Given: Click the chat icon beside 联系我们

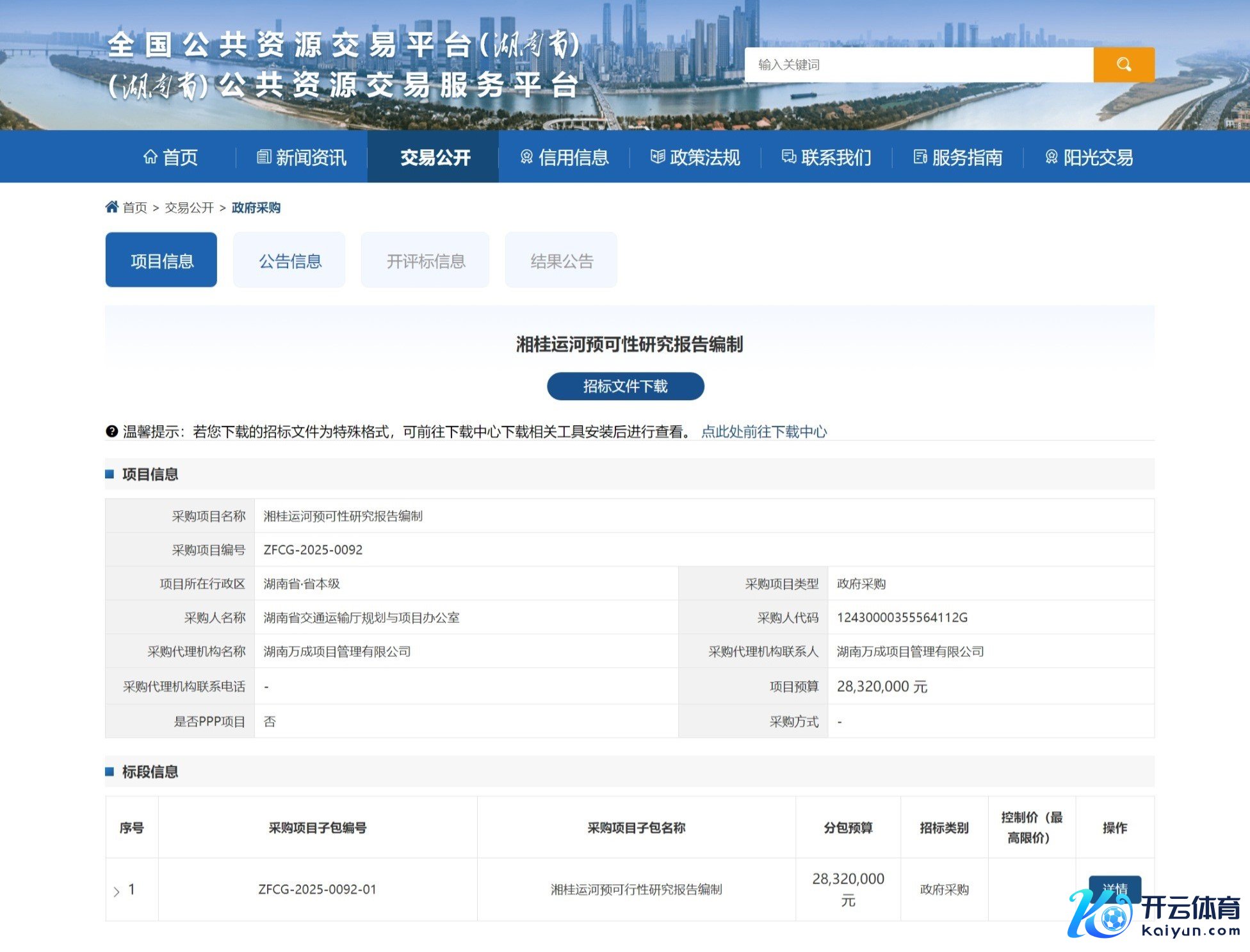Looking at the screenshot, I should [788, 157].
